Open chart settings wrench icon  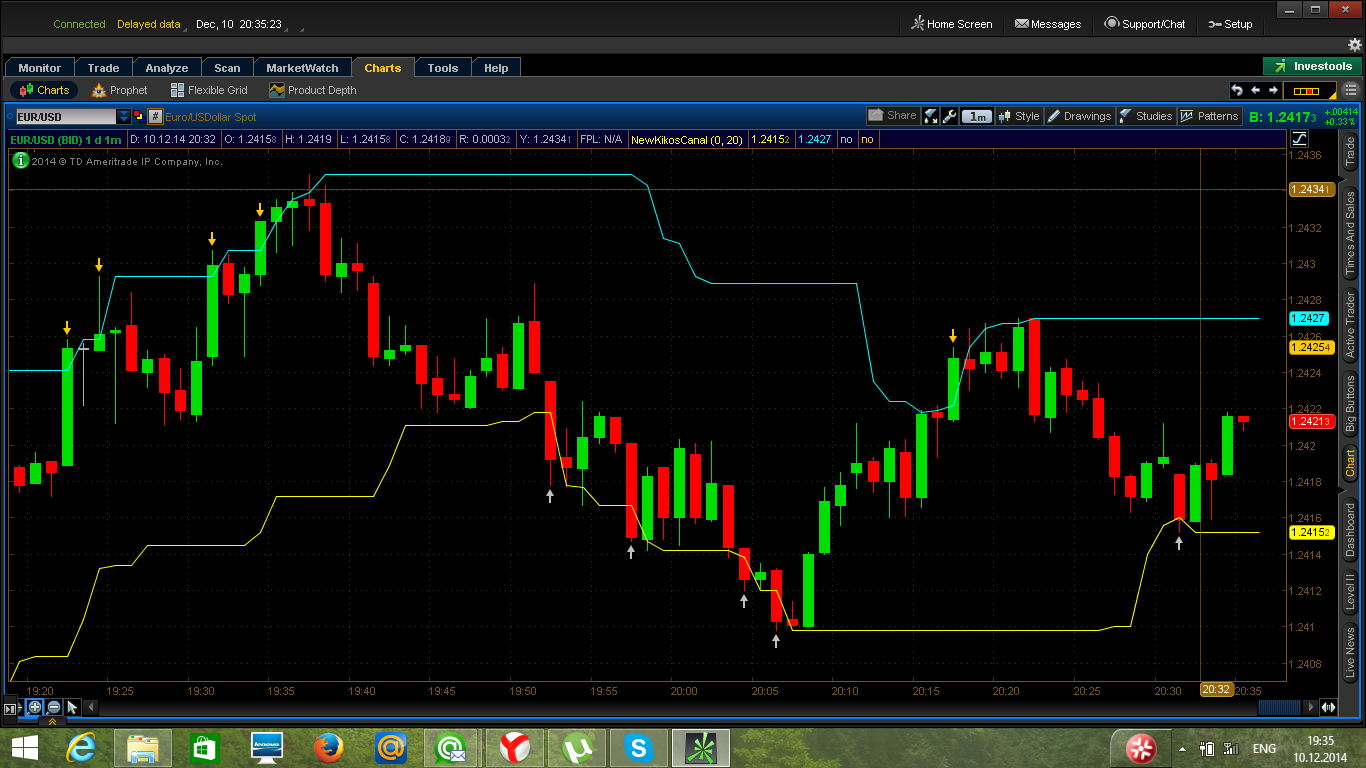click(949, 116)
